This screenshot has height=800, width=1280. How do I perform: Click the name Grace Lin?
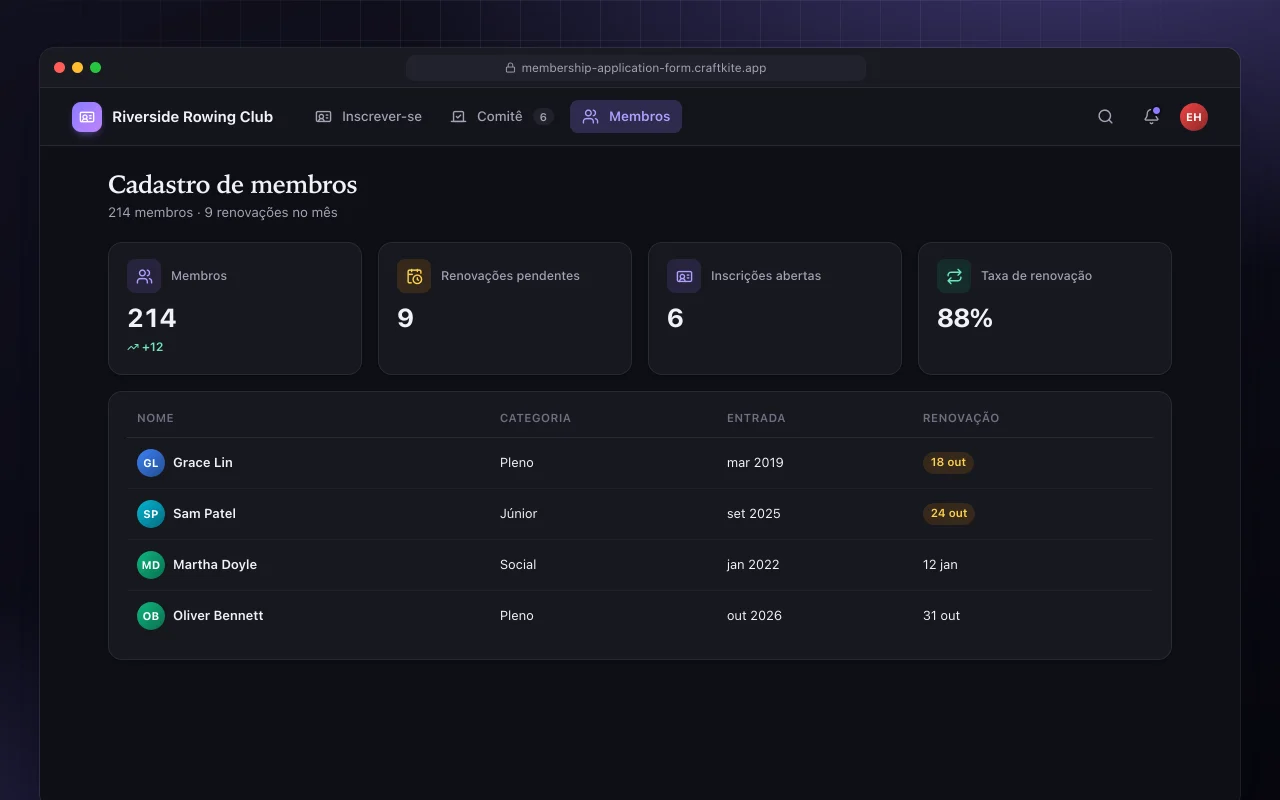203,463
